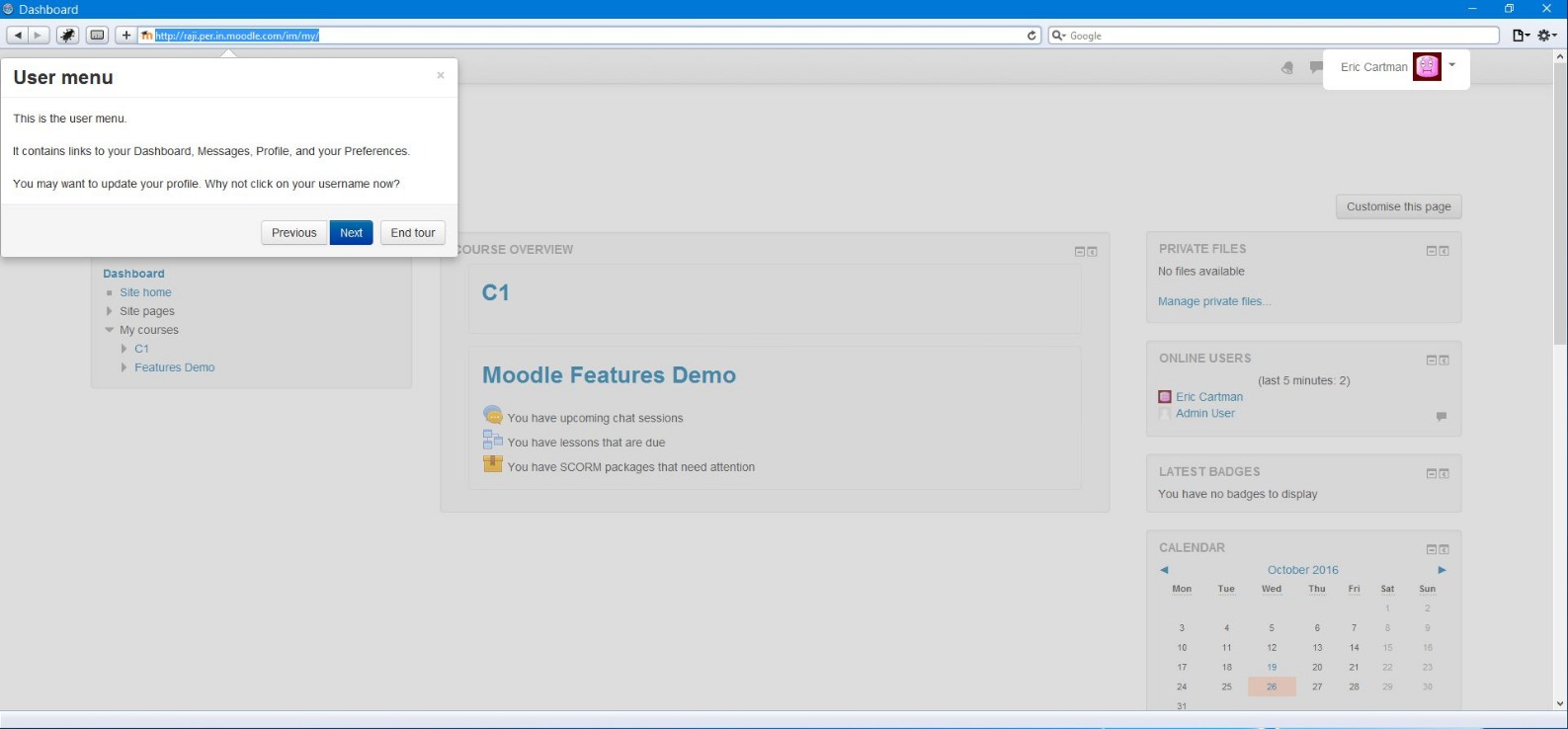Open the C1 course heading in overview
Image resolution: width=1568 pixels, height=729 pixels.
pos(495,292)
